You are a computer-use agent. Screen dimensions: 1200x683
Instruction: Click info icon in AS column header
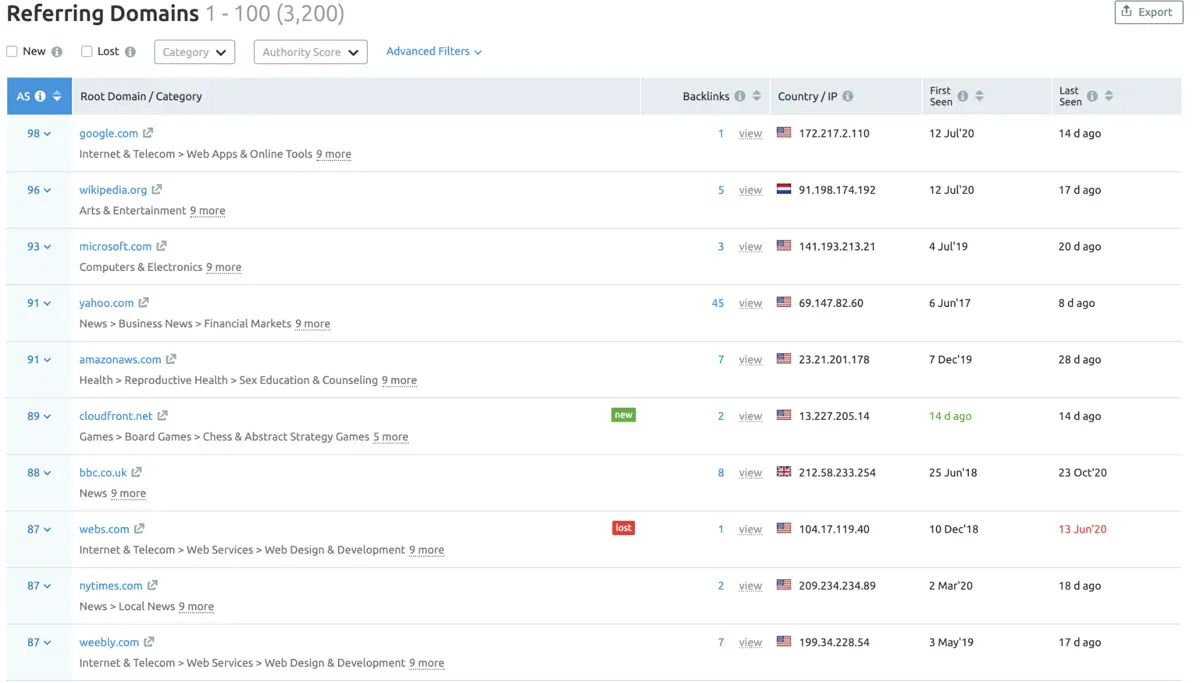pos(40,96)
